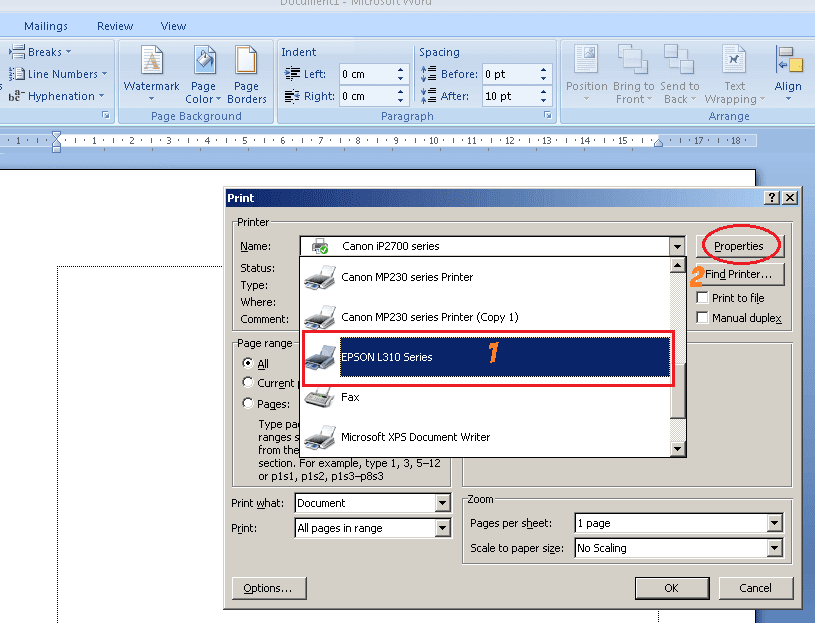Decrease Spacing After value
This screenshot has height=623, width=815.
coord(543,100)
